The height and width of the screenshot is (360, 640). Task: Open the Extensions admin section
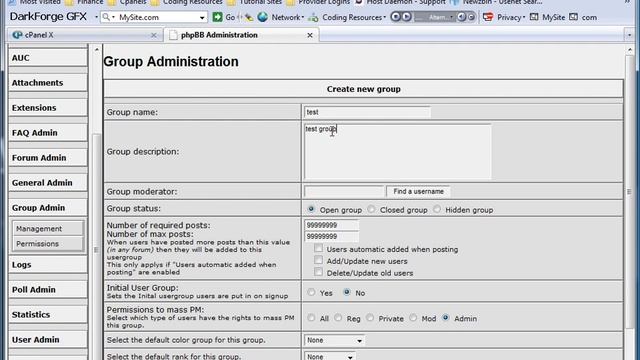[48, 108]
